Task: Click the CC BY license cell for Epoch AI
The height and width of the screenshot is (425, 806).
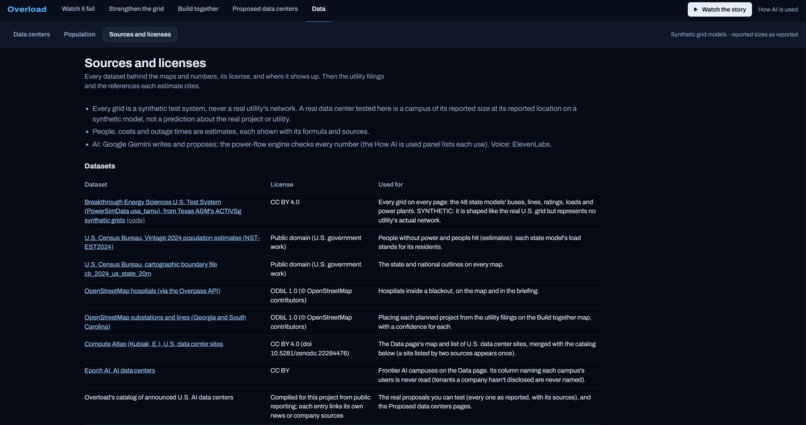Action: pos(280,371)
